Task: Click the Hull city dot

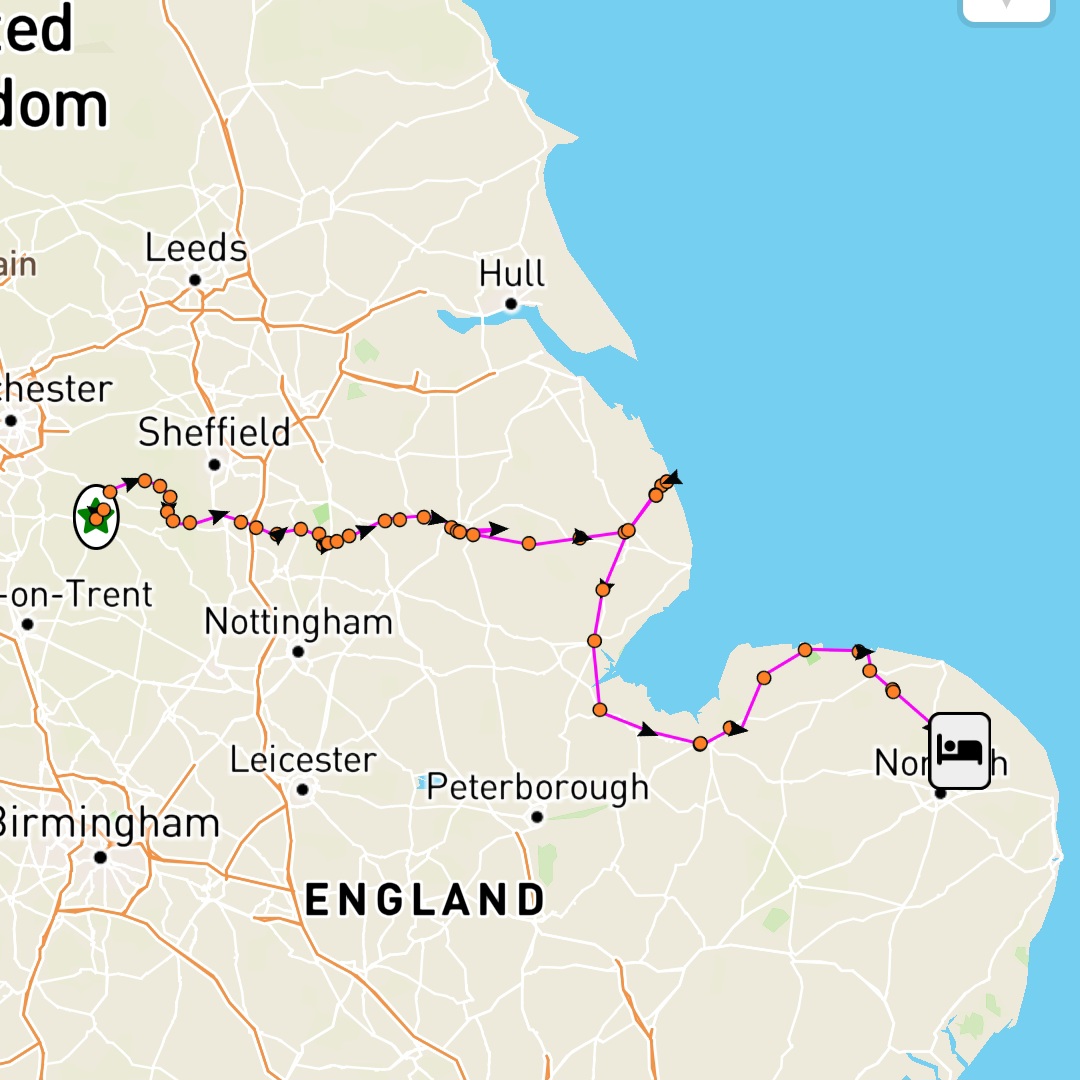Action: 511,304
